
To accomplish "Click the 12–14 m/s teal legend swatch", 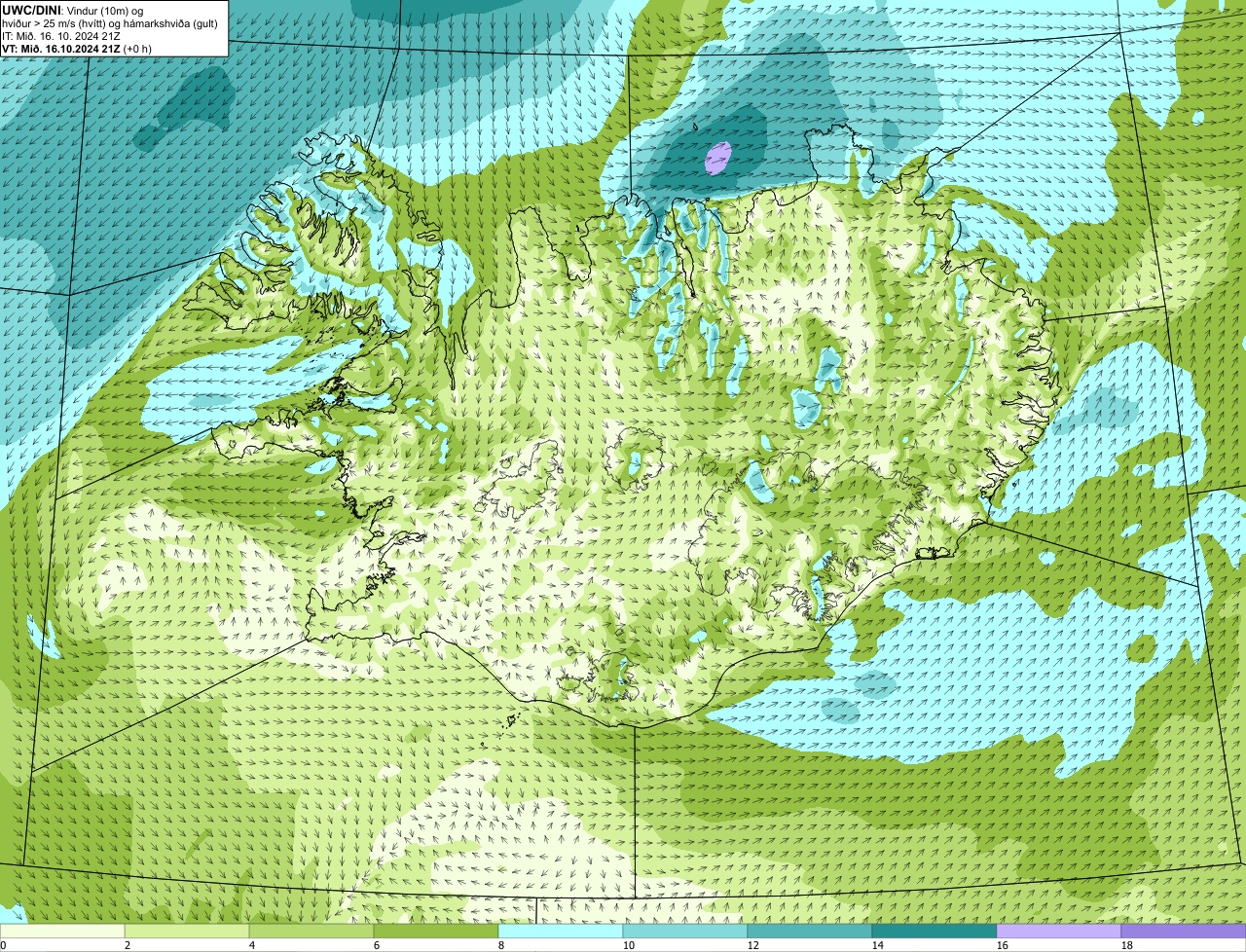I will (x=810, y=931).
